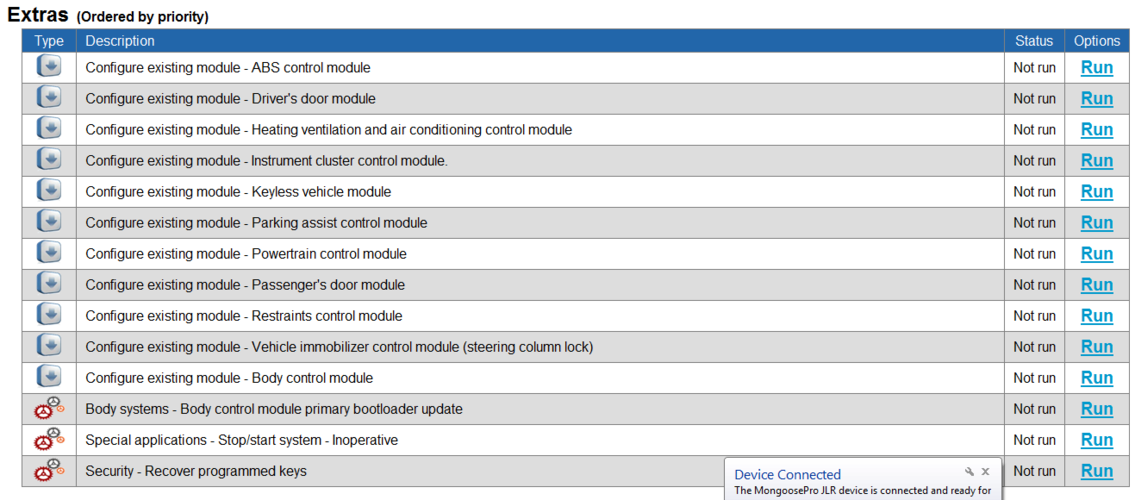Screen dimensions: 1135x500
Task: Run Heating ventilation and air conditioning configuration
Action: (x=1097, y=130)
